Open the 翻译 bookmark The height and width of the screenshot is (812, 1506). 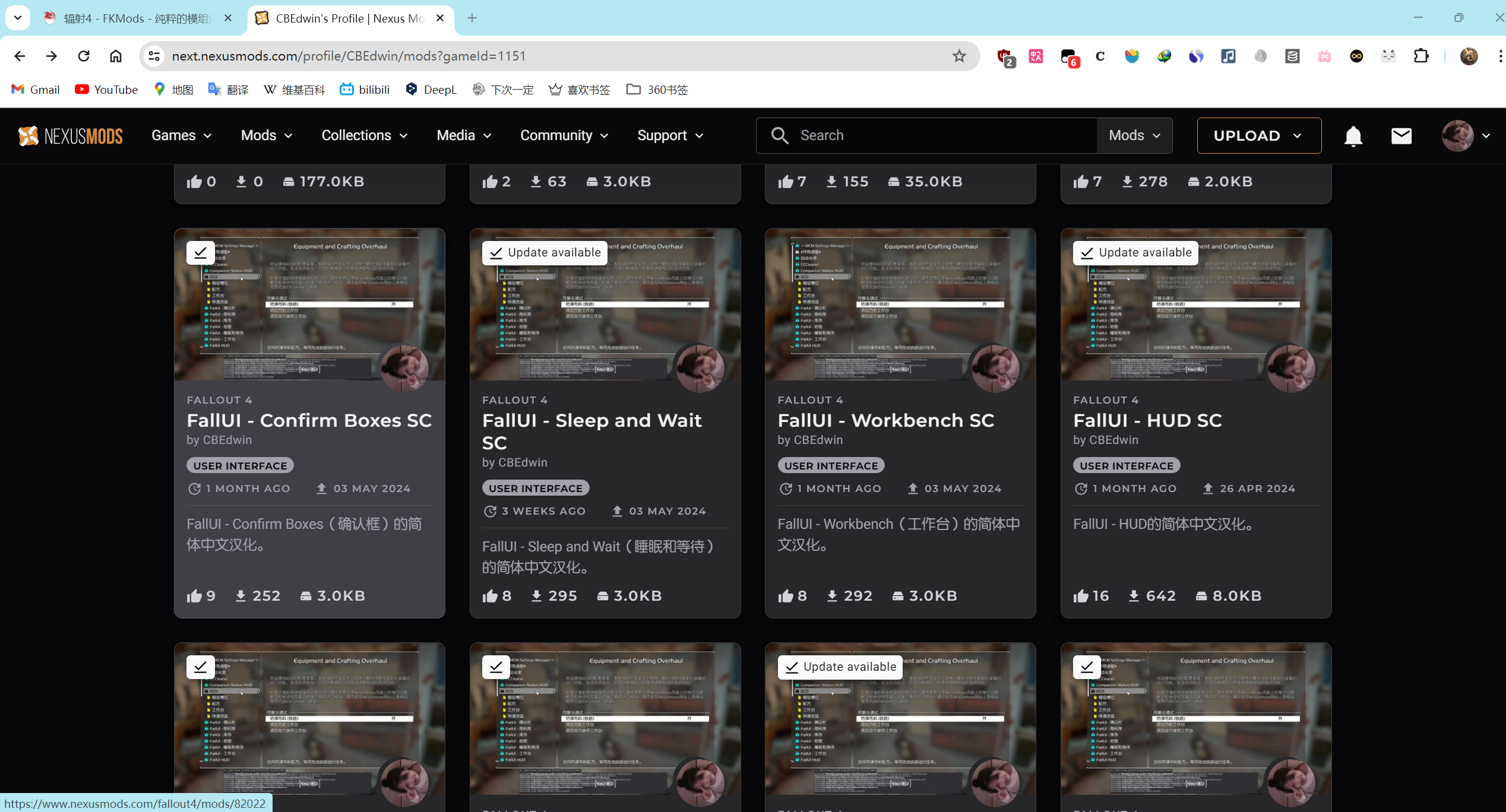pos(229,90)
